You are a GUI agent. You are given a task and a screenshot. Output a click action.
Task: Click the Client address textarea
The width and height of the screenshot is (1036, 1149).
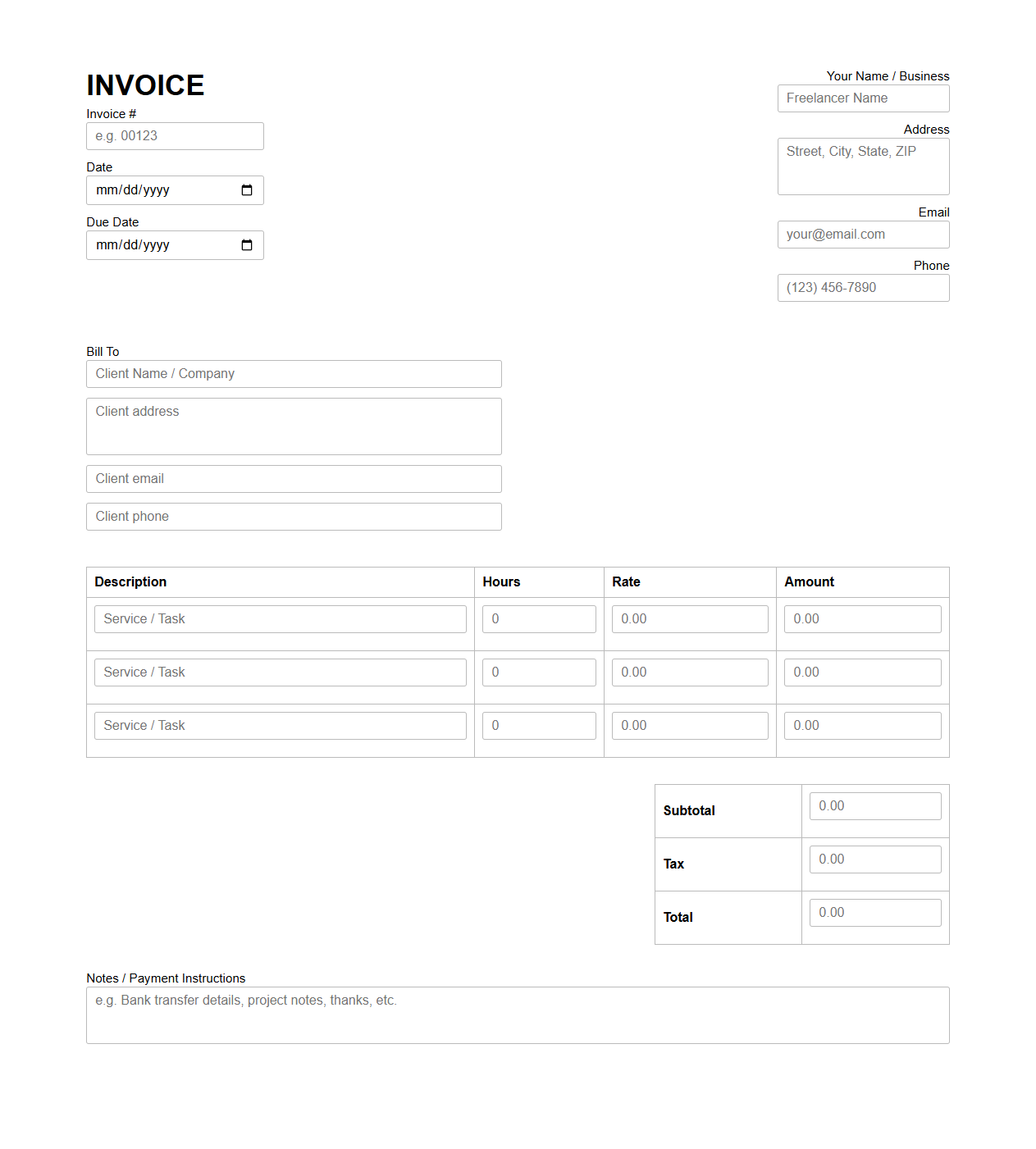point(293,426)
